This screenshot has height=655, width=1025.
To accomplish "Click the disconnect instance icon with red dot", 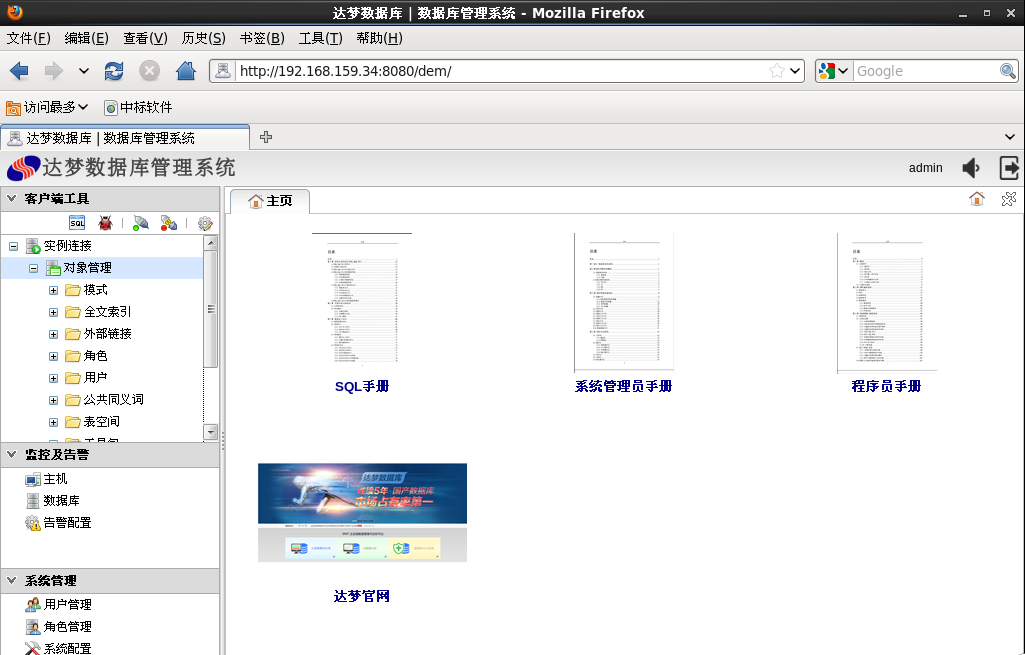I will point(167,222).
